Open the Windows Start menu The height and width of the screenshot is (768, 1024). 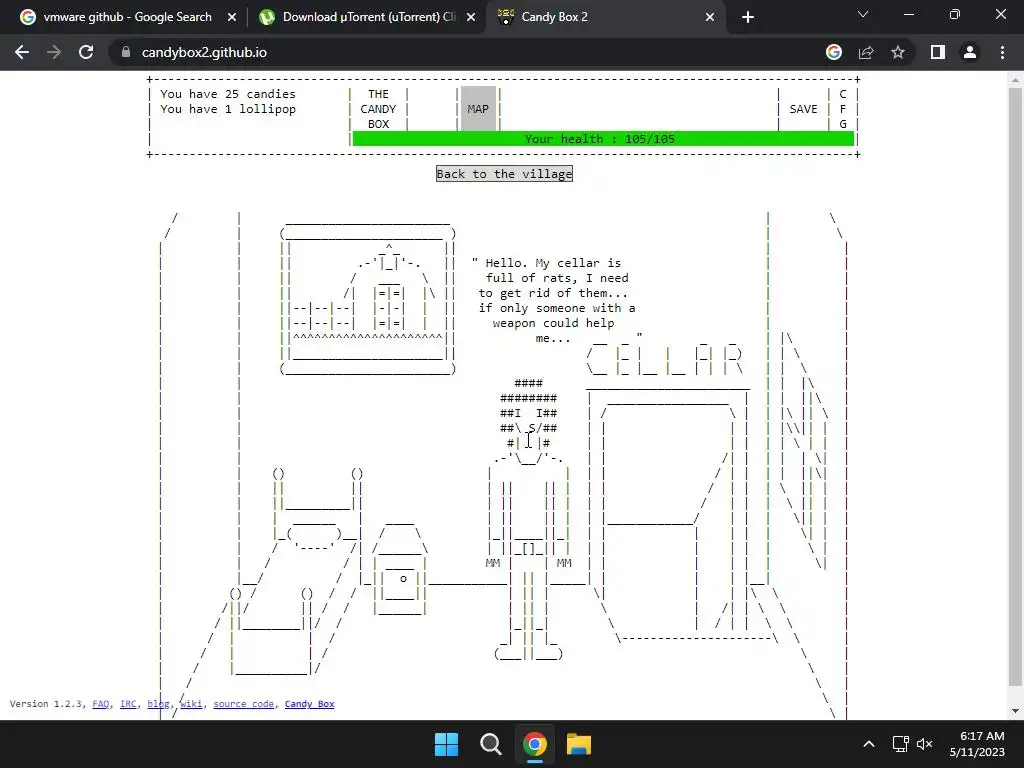tap(447, 744)
